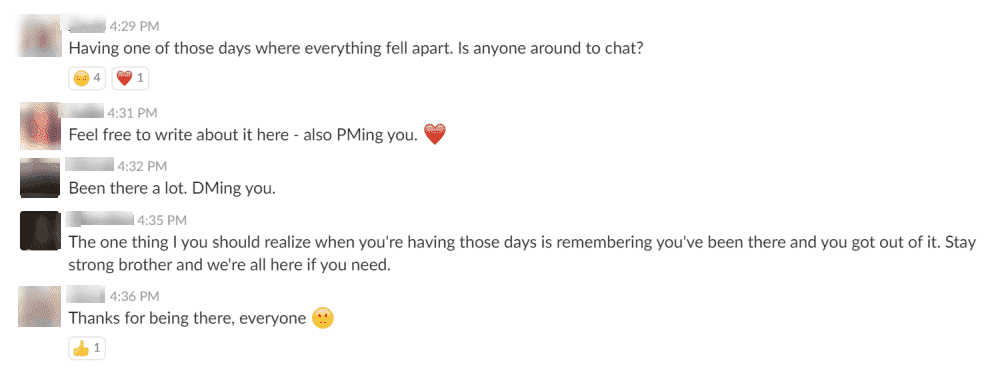Open the avatar beside the 4:36 PM message
The width and height of the screenshot is (996, 375).
[39, 306]
